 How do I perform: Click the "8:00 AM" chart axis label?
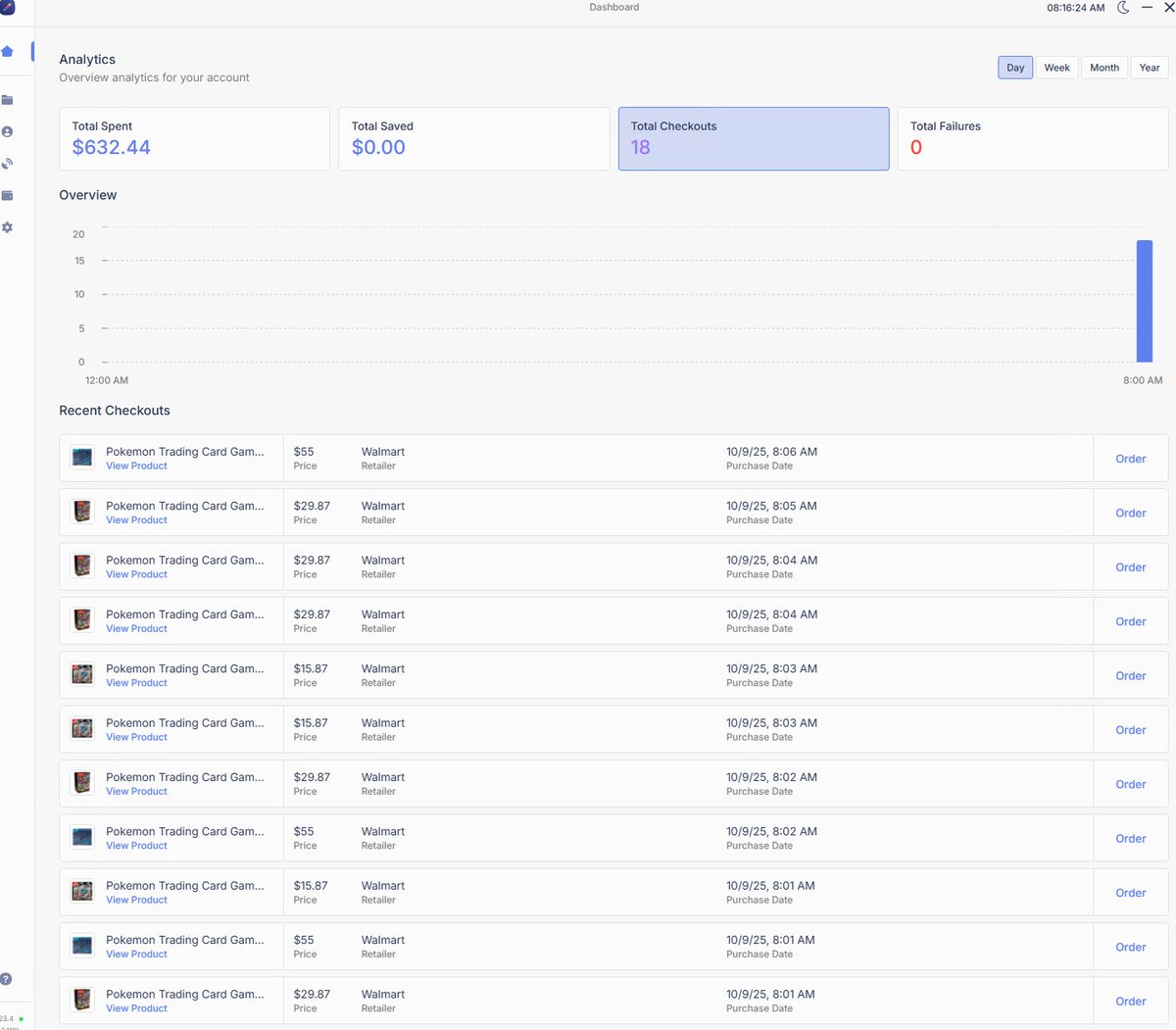pos(1143,380)
